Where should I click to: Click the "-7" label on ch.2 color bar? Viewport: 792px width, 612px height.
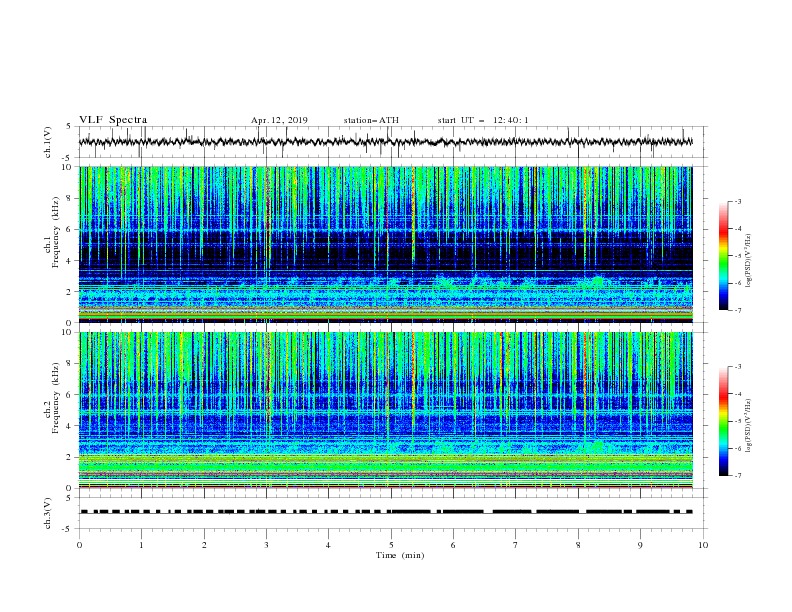[737, 475]
